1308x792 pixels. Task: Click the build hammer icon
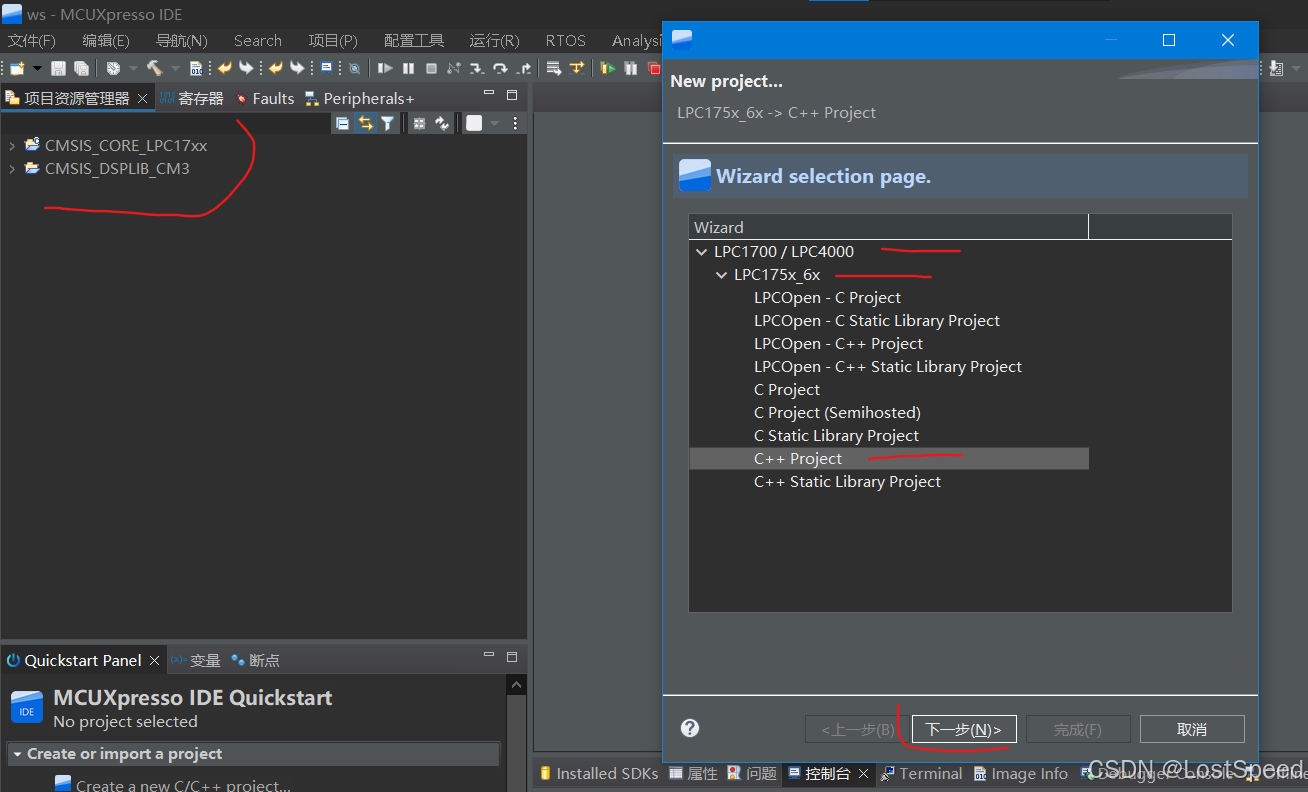point(154,68)
